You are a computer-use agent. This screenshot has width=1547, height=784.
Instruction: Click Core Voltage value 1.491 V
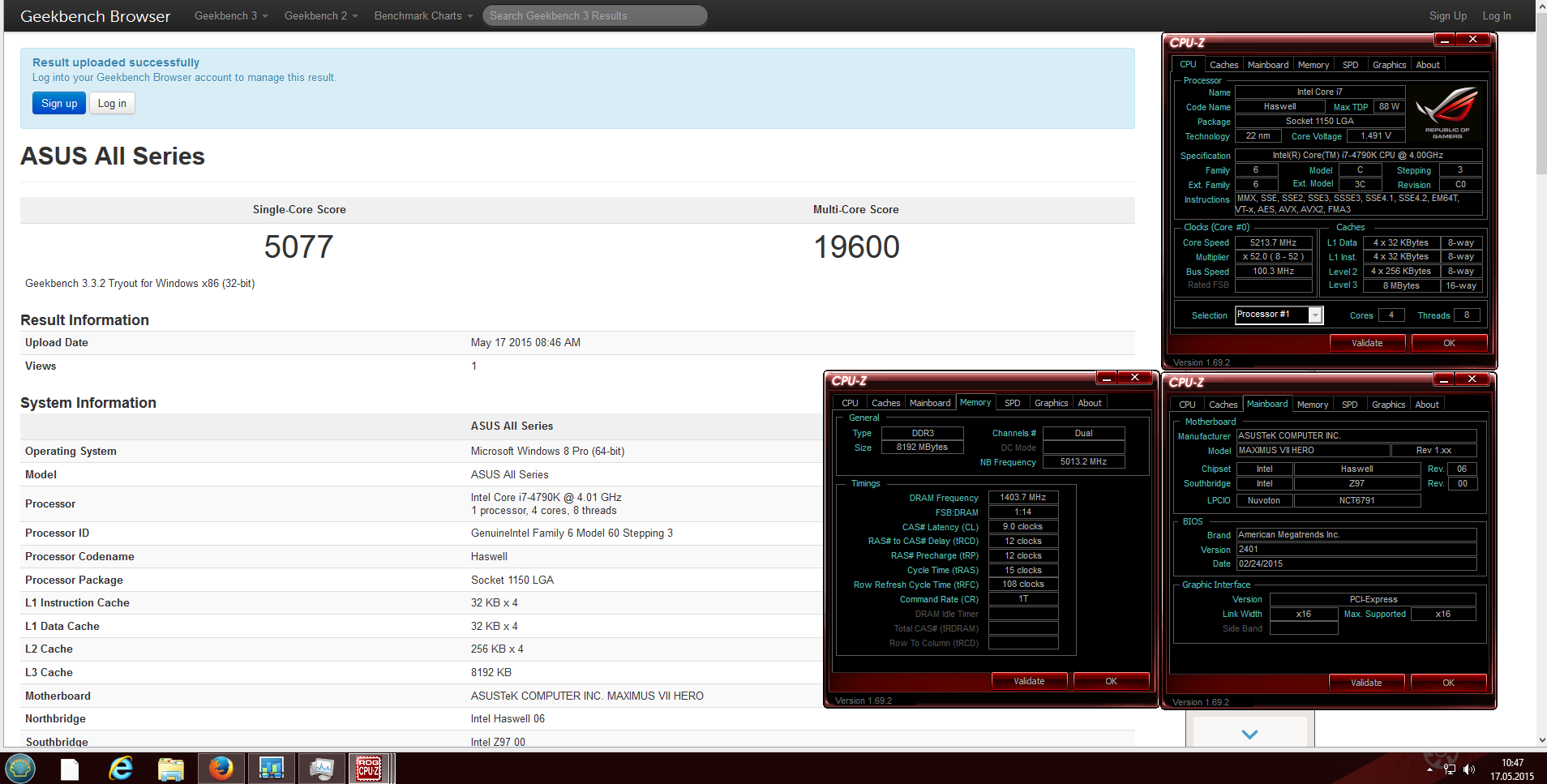click(1376, 135)
